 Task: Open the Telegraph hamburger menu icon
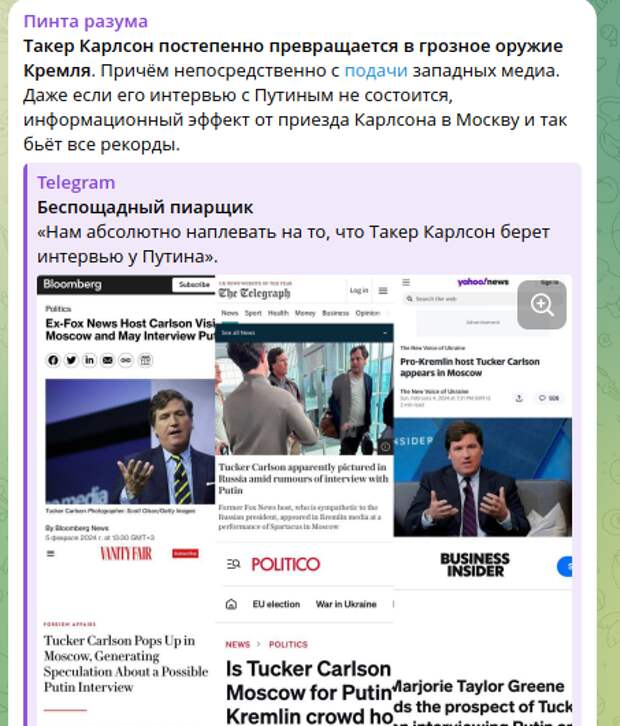pyautogui.click(x=383, y=290)
